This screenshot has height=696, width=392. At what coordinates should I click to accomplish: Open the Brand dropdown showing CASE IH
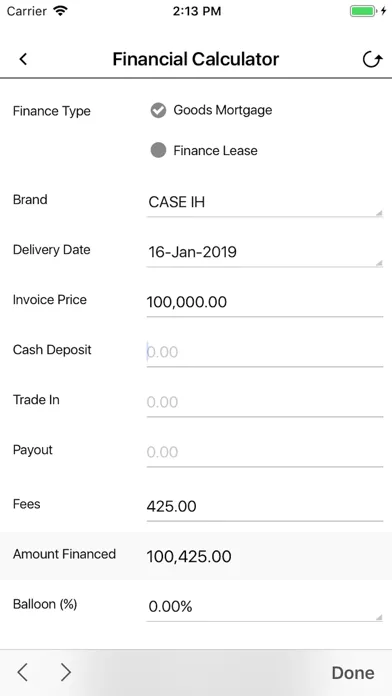click(265, 202)
